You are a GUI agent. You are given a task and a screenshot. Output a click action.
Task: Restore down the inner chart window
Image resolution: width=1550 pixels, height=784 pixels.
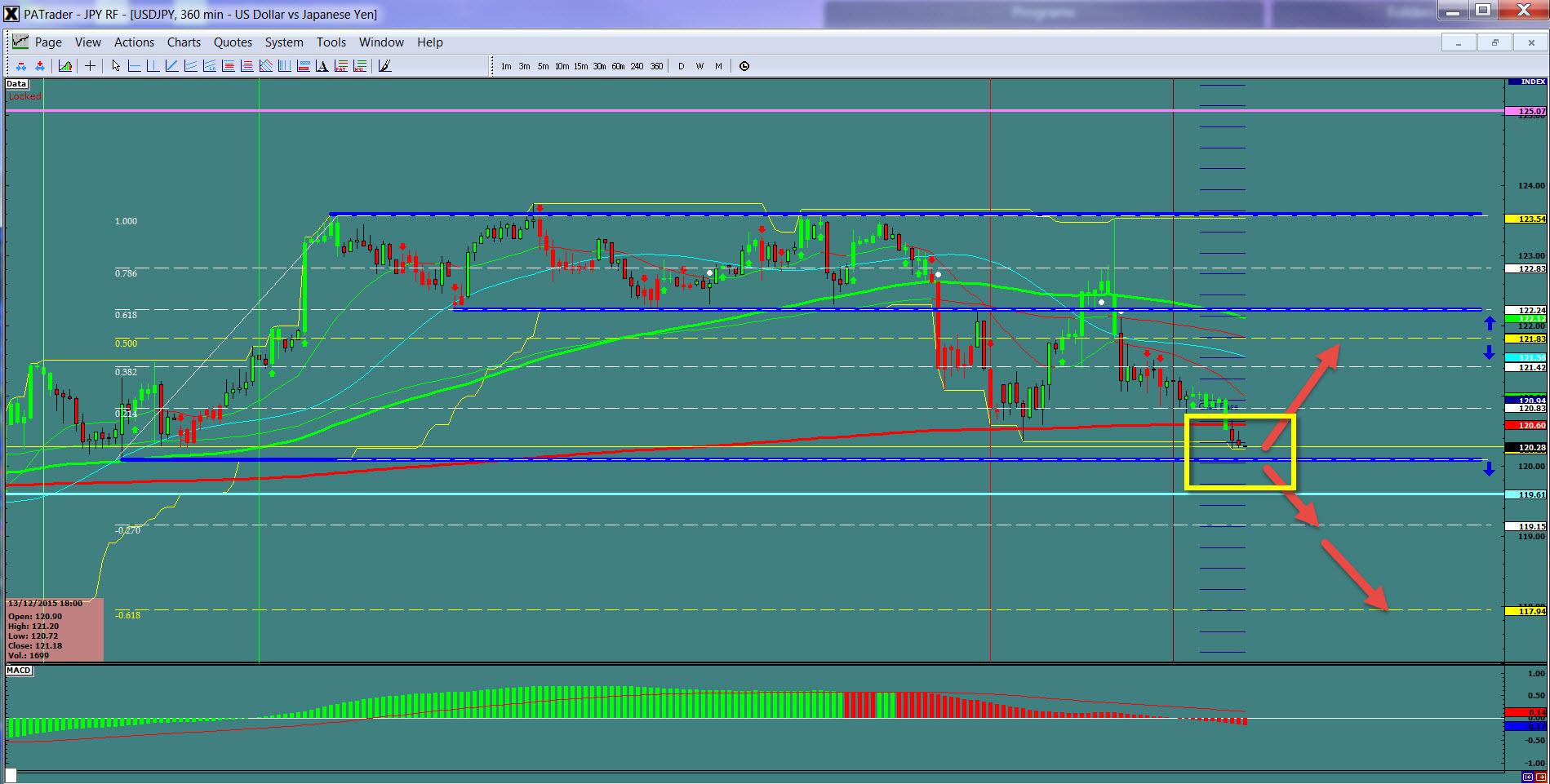pos(1494,42)
